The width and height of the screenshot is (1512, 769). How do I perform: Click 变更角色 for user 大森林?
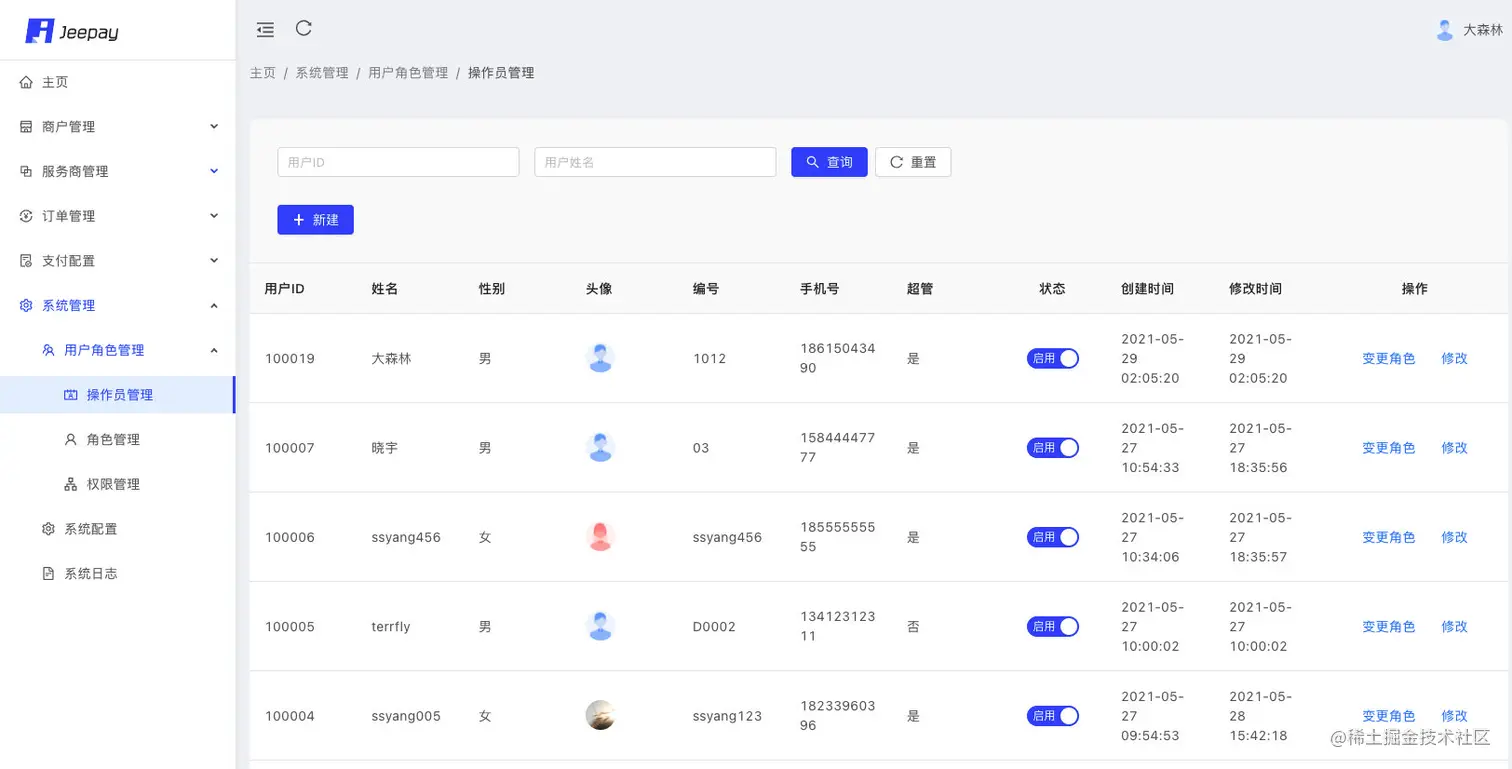pos(1389,358)
